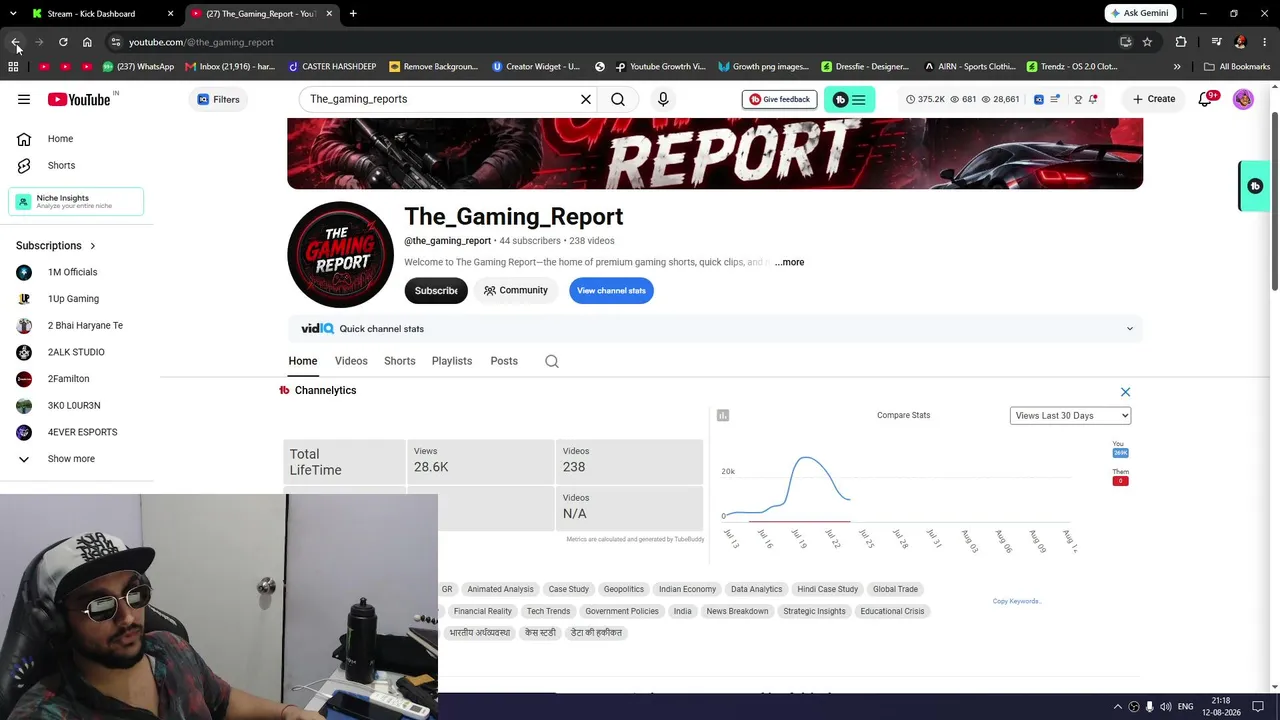Clear the search box text

[x=586, y=99]
